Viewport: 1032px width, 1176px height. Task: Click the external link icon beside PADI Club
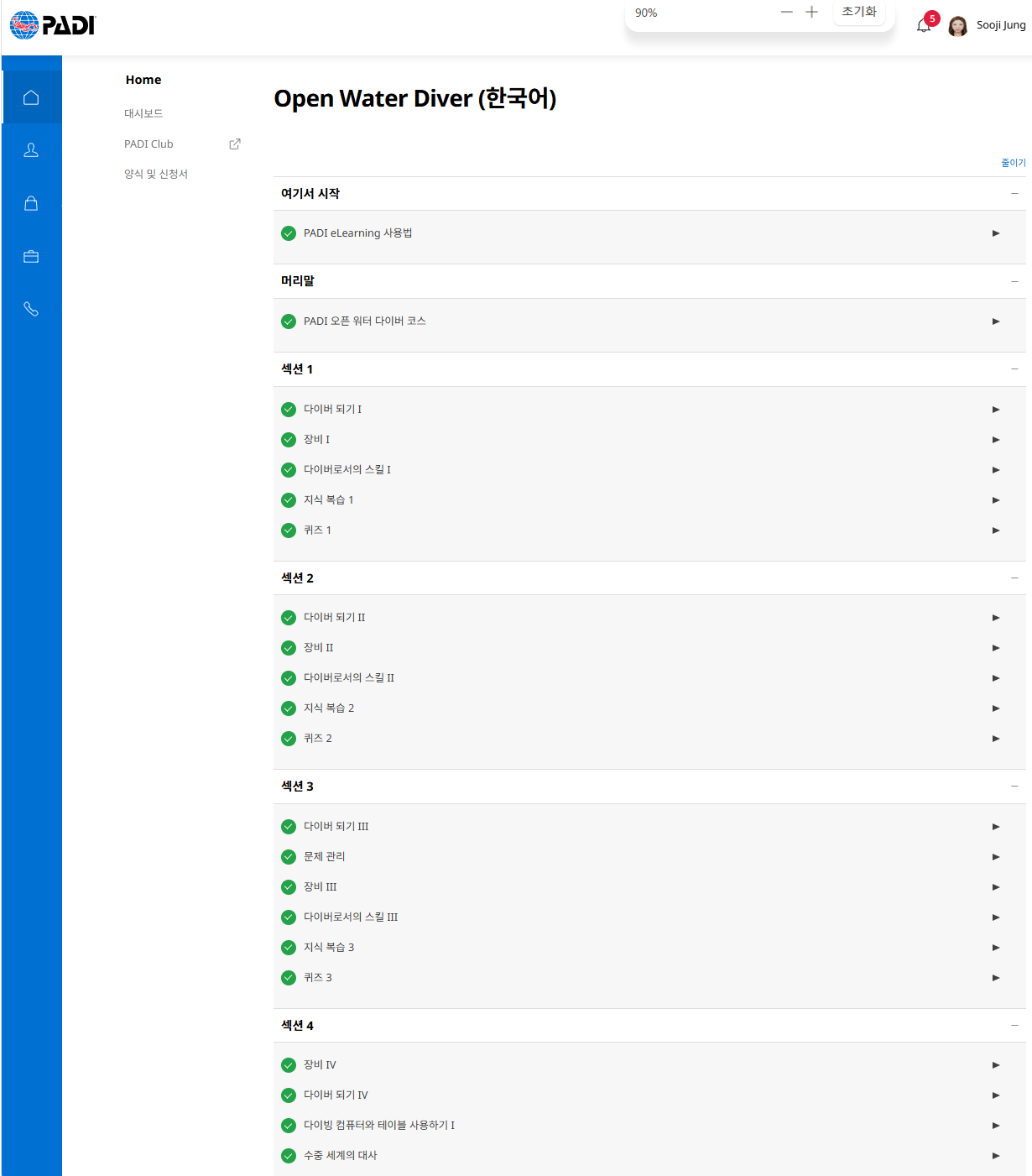pos(235,144)
